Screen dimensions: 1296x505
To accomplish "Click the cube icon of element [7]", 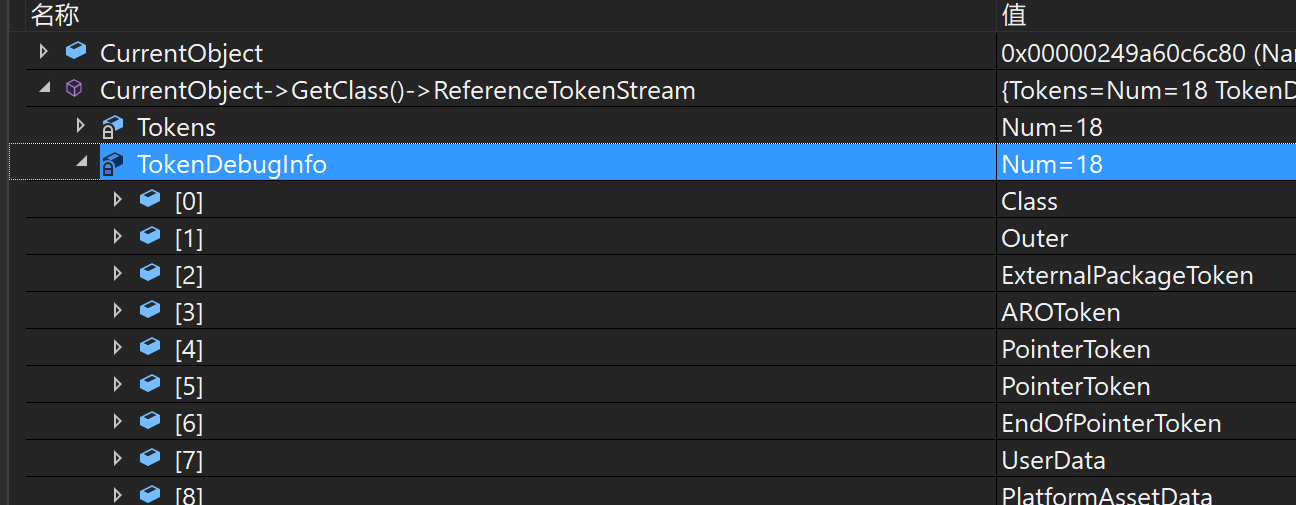I will click(150, 458).
